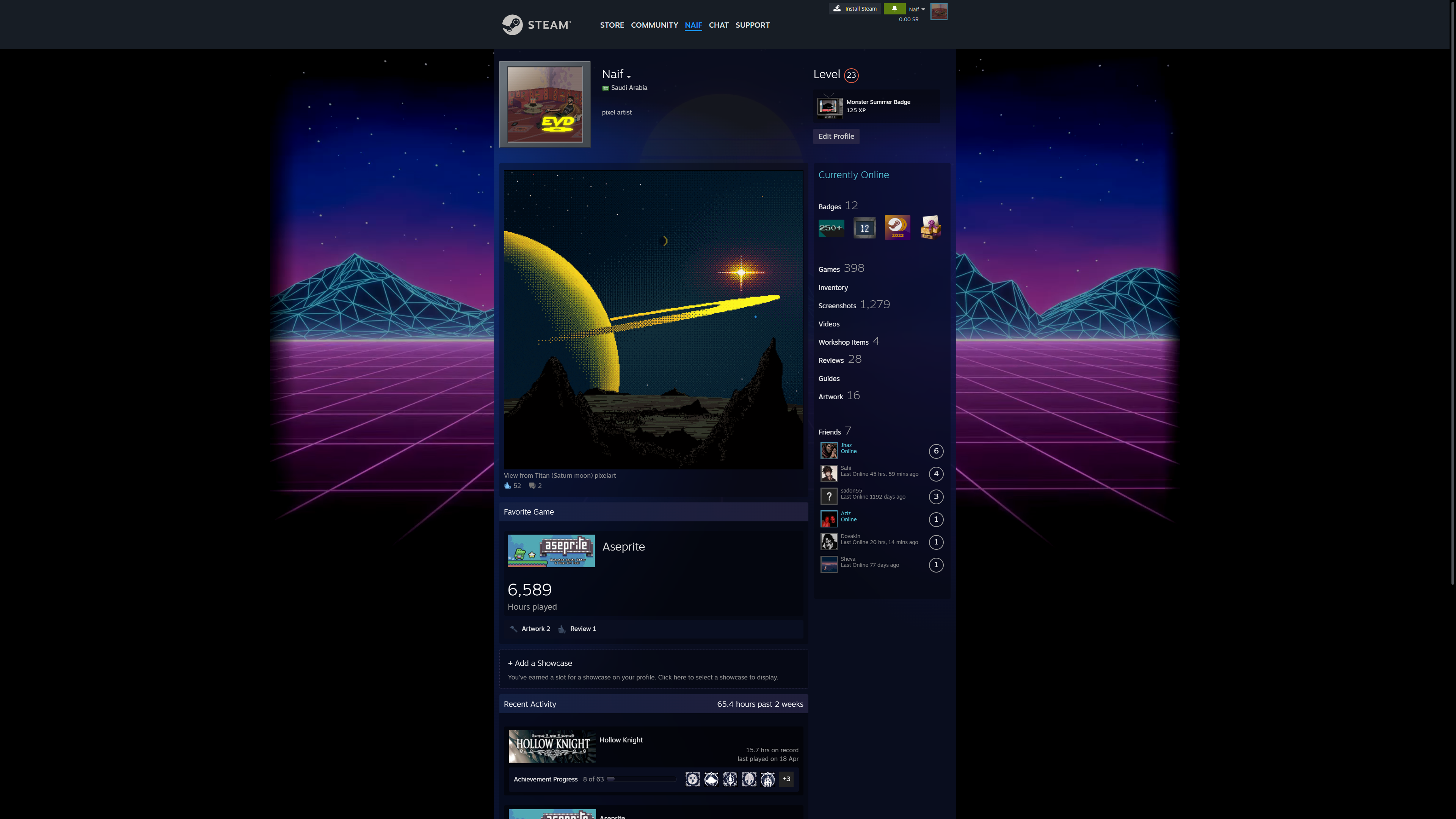The width and height of the screenshot is (1456, 819).
Task: Click the download icon on Install Steam
Action: click(837, 8)
